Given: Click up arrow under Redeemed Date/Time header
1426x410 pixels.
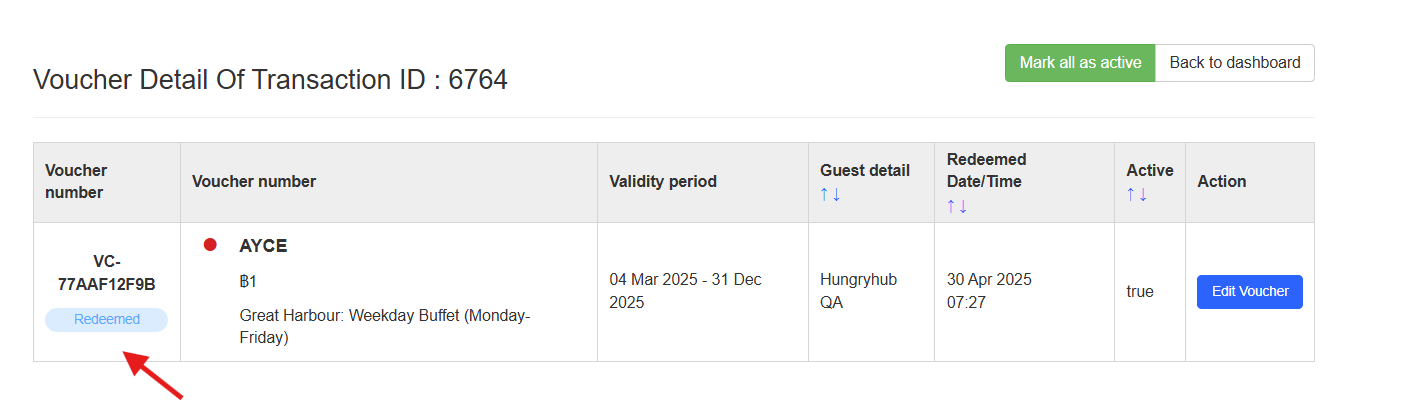Looking at the screenshot, I should 951,206.
